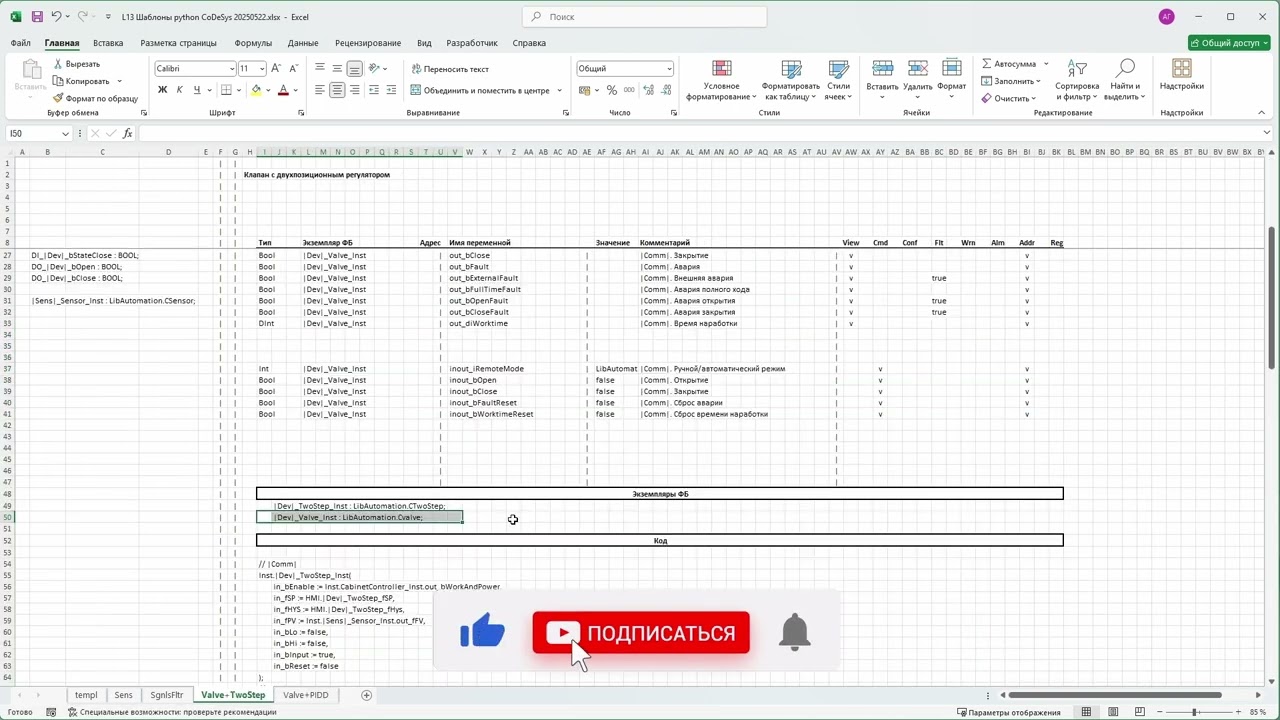
Task: Click the Undo arrow icon
Action: click(x=57, y=17)
